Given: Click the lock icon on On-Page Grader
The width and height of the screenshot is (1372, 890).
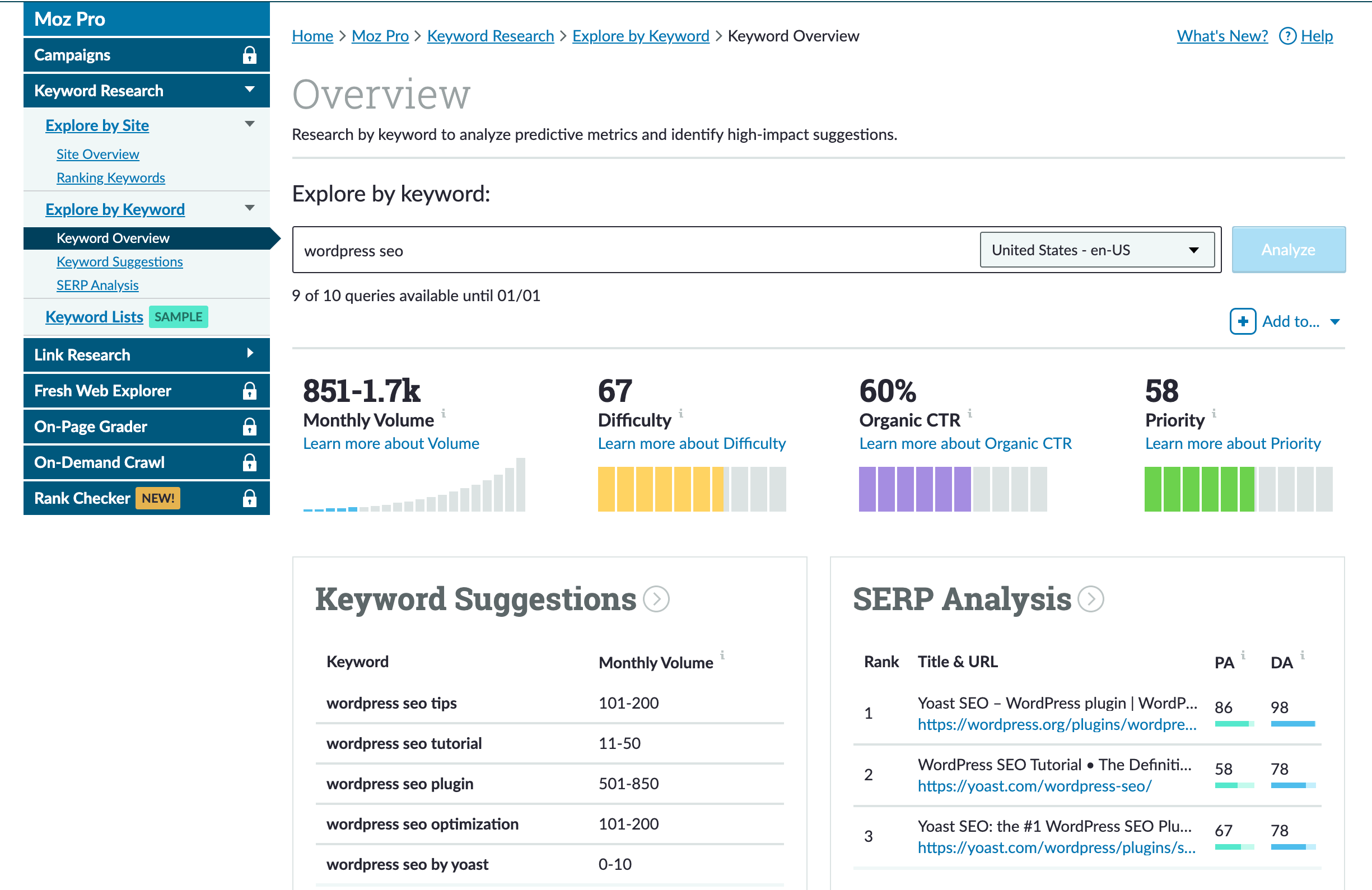Looking at the screenshot, I should pyautogui.click(x=249, y=427).
